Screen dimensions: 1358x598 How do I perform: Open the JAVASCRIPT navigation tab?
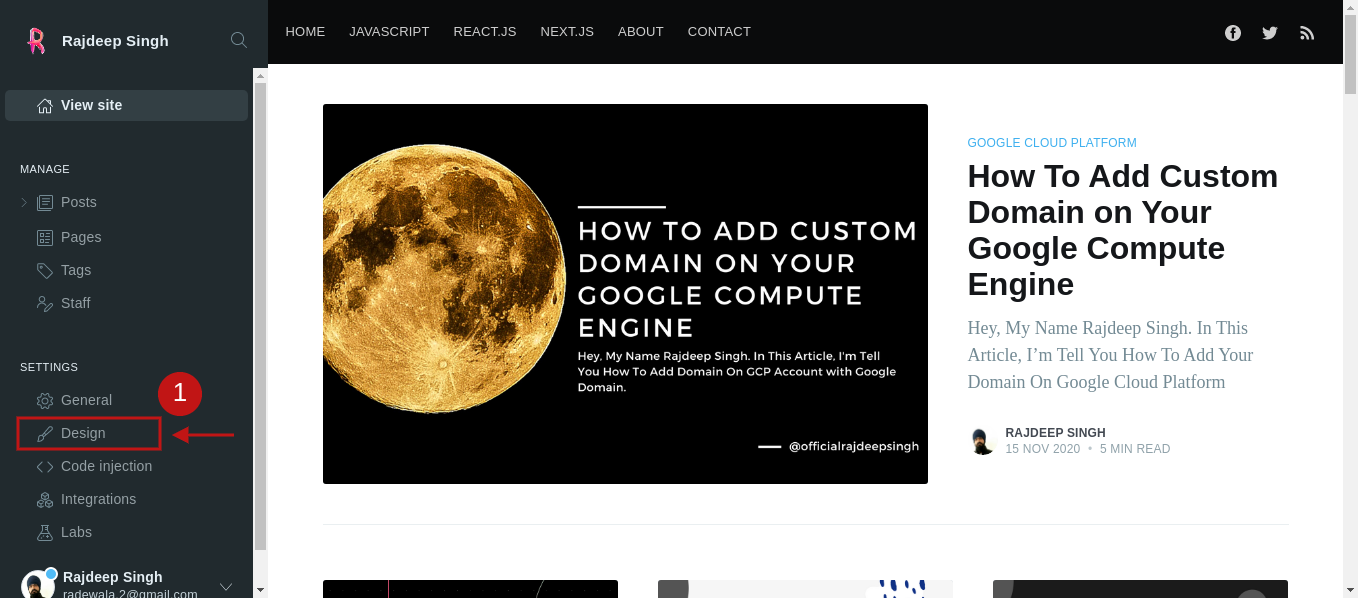point(389,32)
